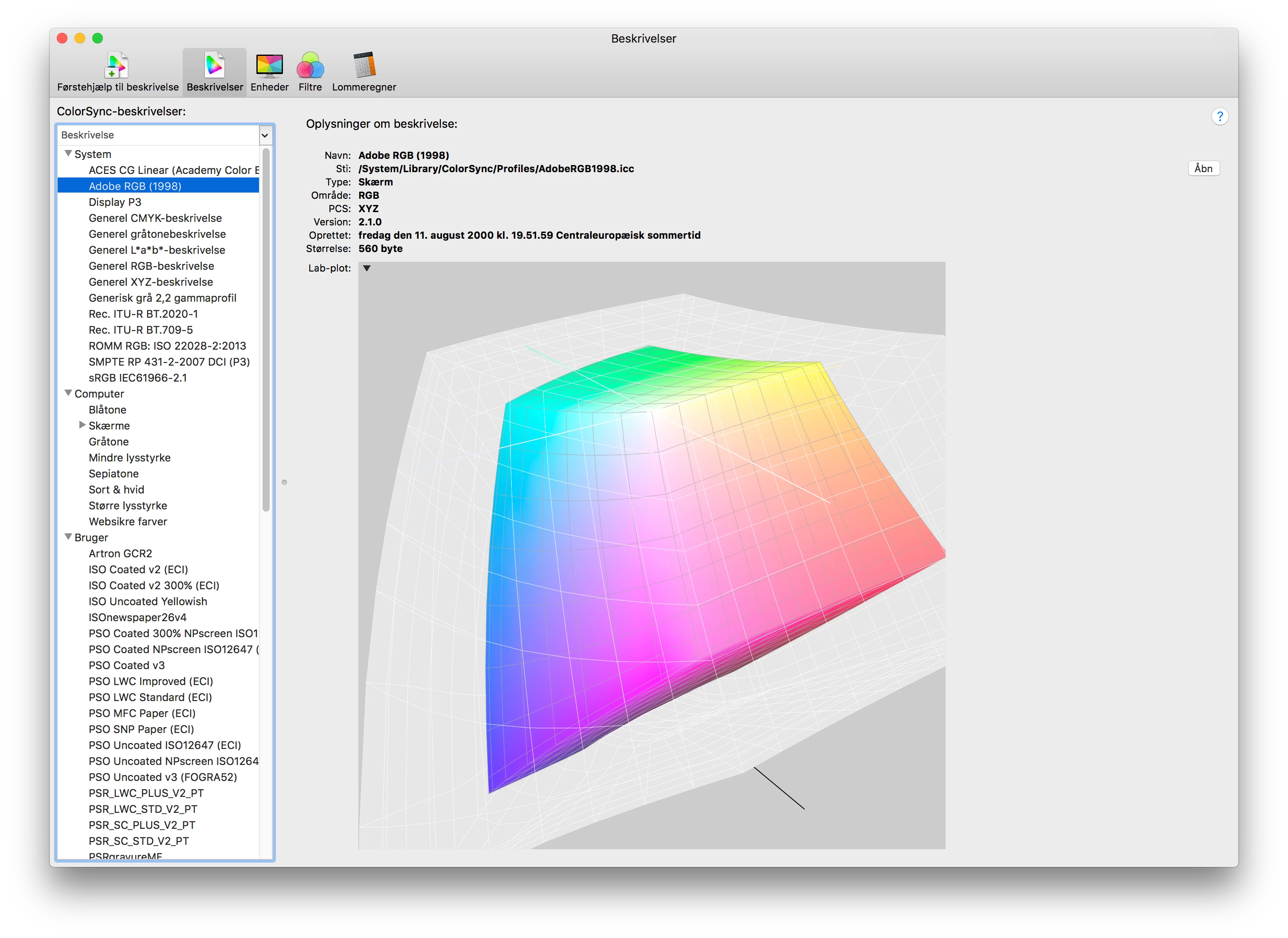Viewport: 1288px width, 938px height.
Task: Click the help question mark button
Action: [x=1219, y=116]
